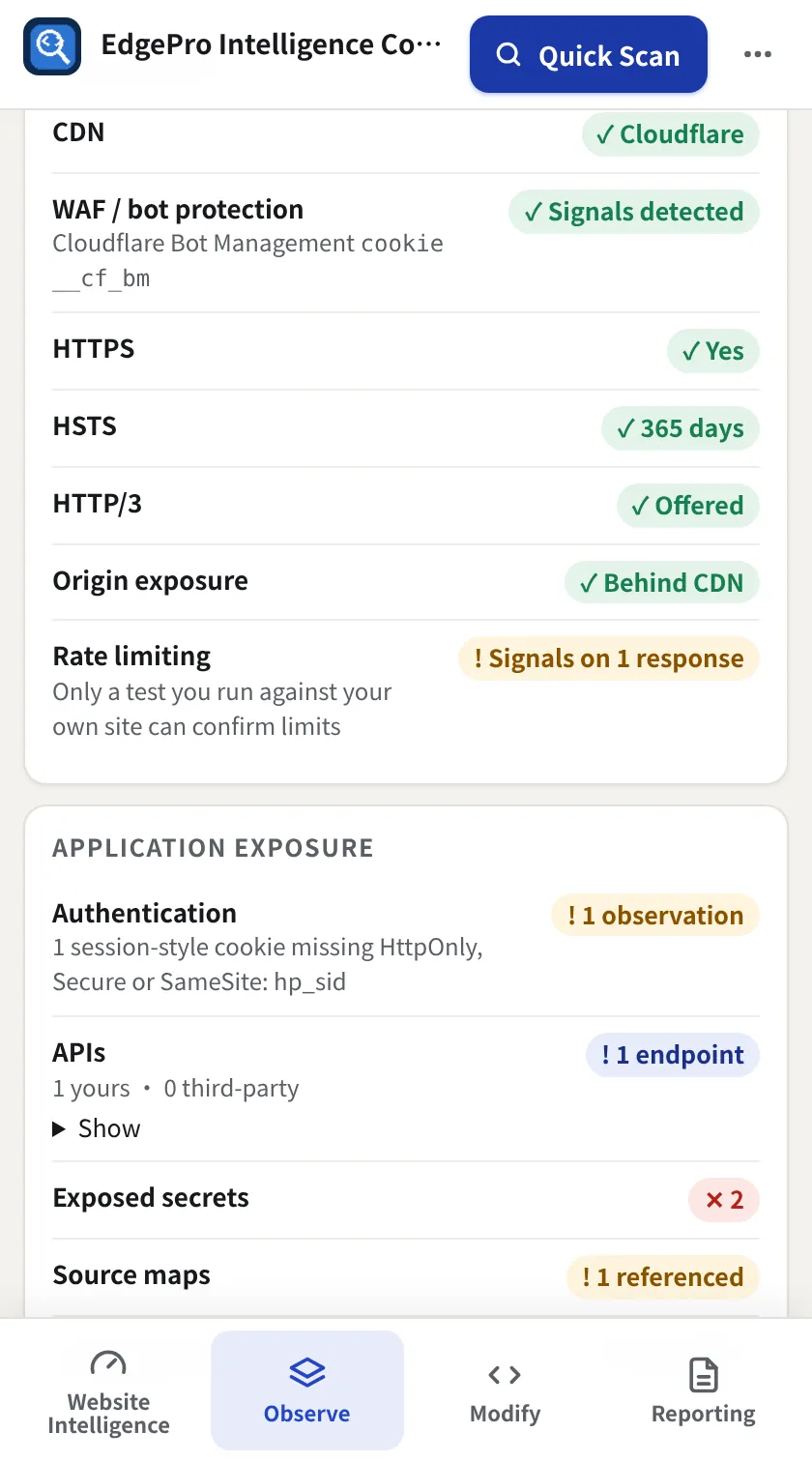Viewport: 812px width, 1462px height.
Task: Click the Modify code brackets icon
Action: [505, 1374]
